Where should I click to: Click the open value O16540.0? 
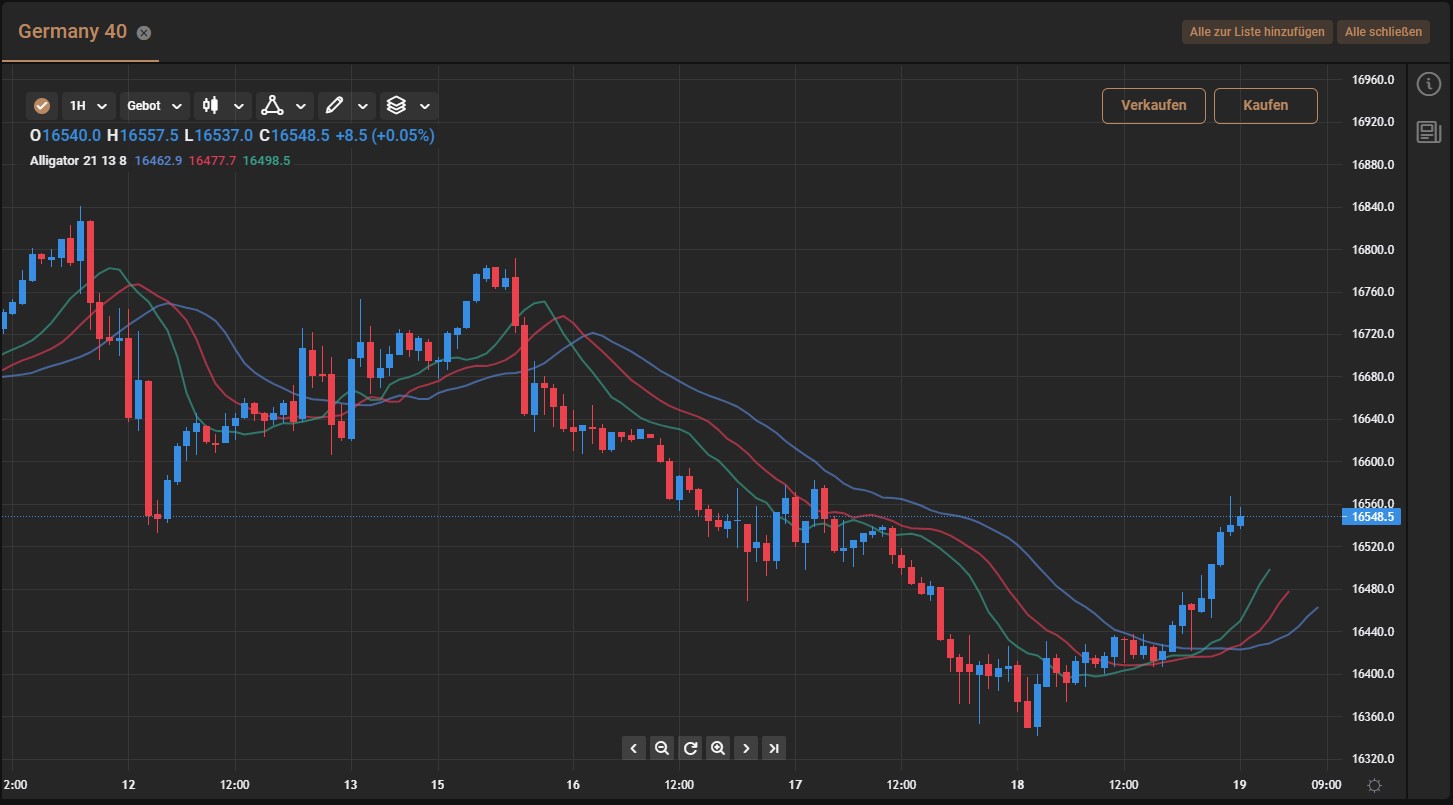(x=65, y=135)
